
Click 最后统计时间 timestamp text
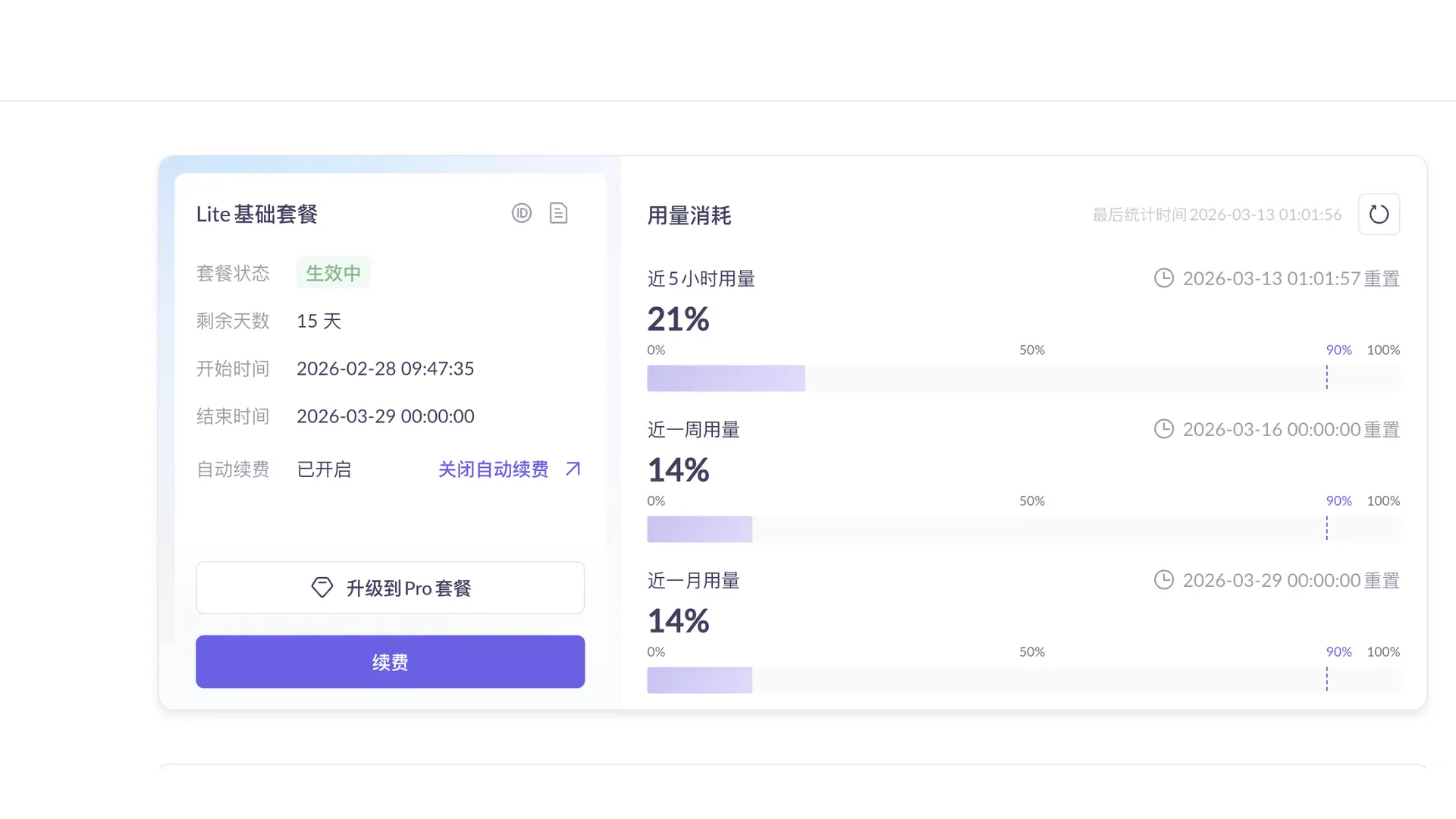1216,215
